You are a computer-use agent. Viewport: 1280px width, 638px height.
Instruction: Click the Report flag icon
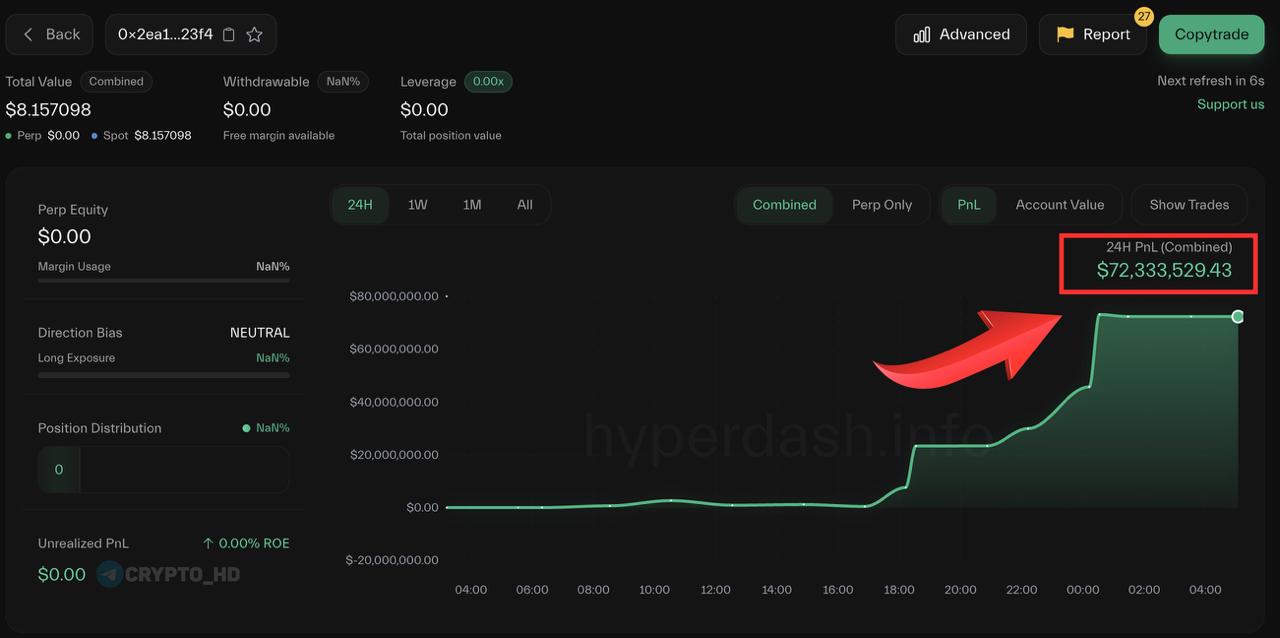1065,34
